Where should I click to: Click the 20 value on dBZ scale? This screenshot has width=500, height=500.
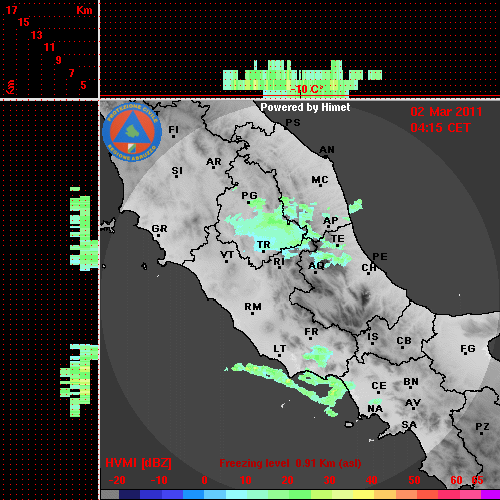287,480
